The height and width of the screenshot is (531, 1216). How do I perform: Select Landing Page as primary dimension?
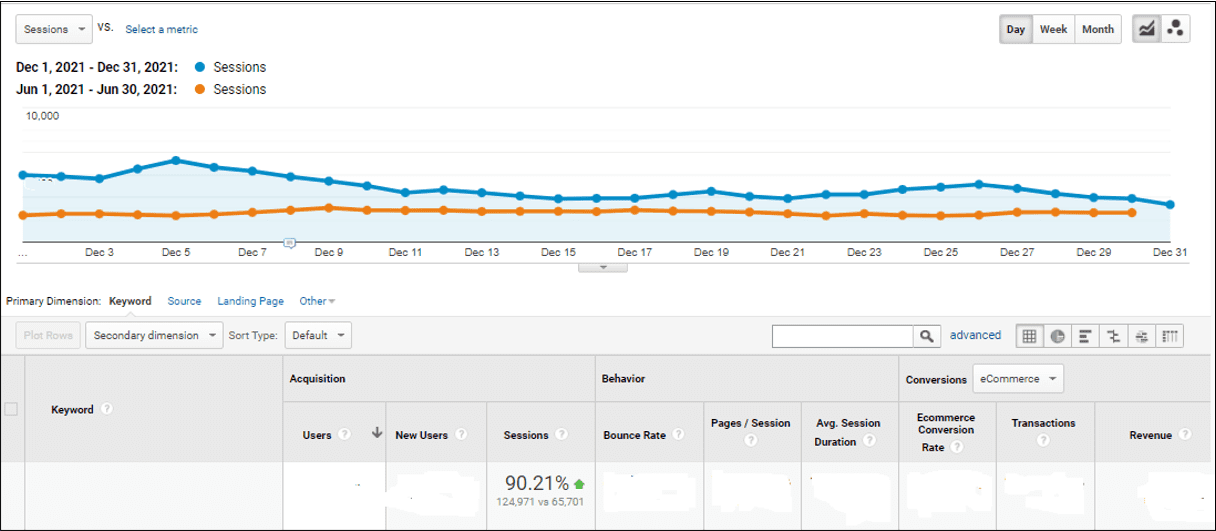click(x=250, y=301)
